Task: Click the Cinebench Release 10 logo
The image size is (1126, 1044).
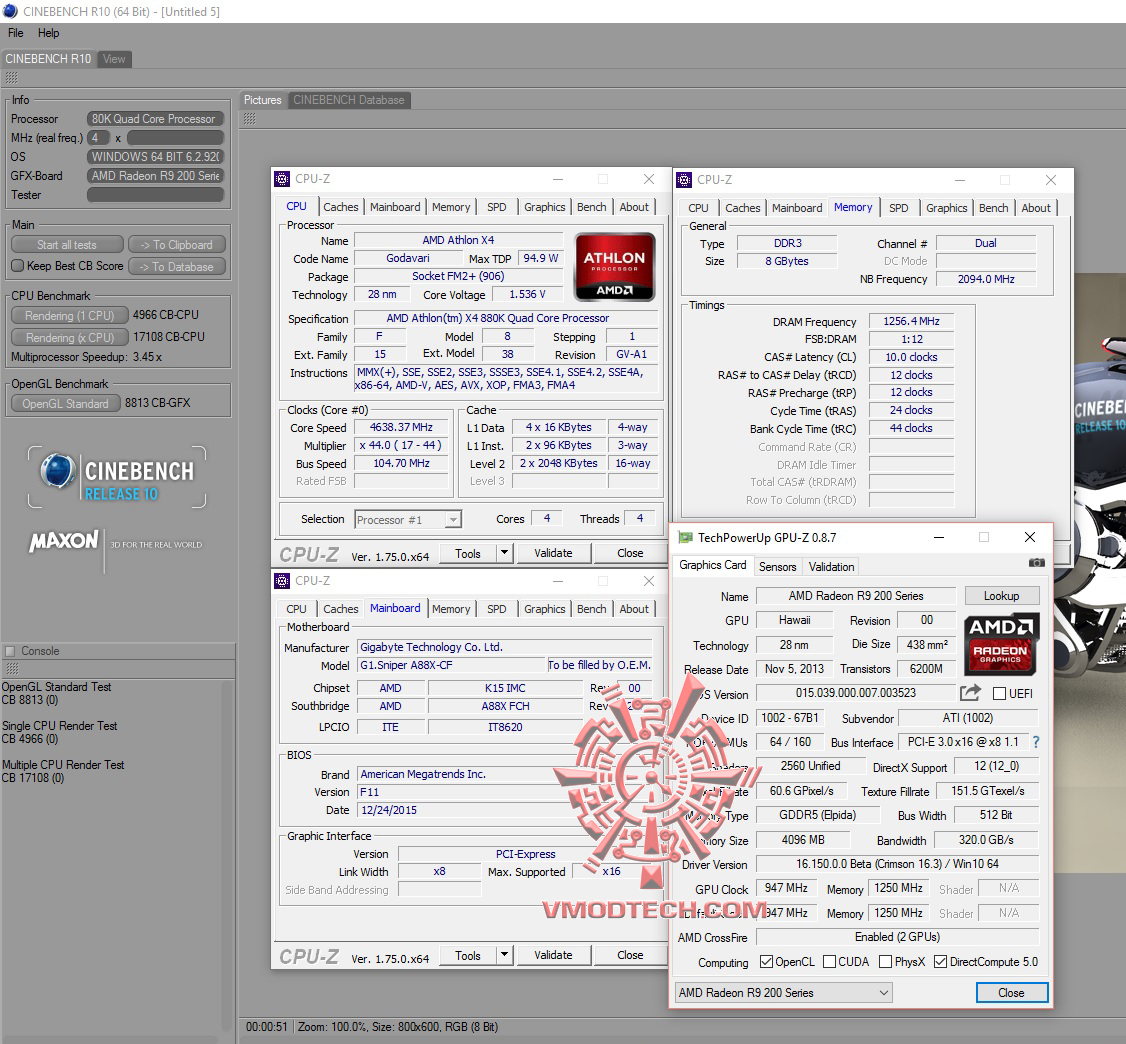Action: click(117, 477)
